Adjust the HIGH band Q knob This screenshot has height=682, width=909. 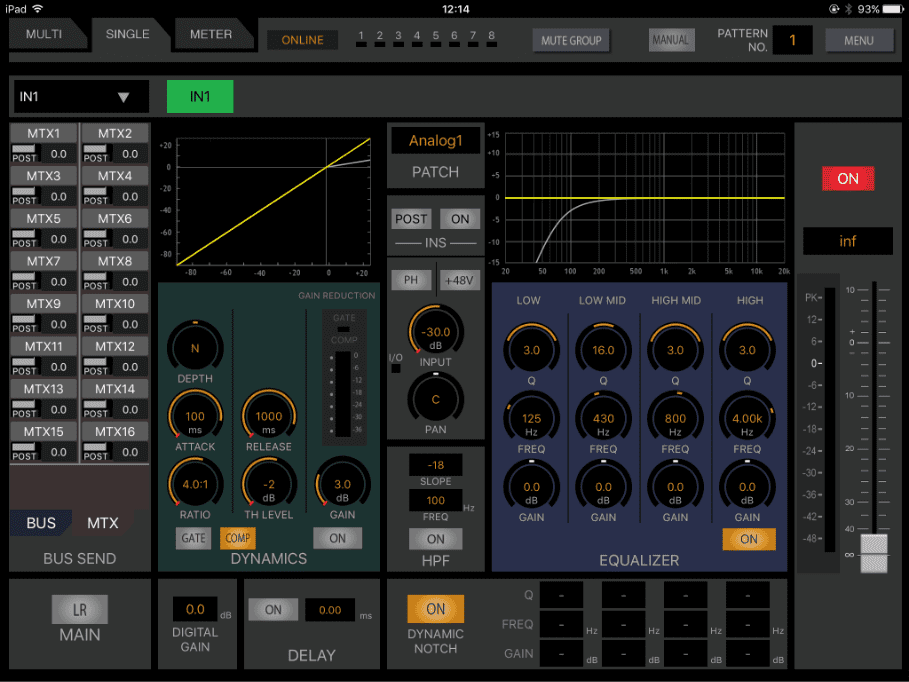coord(747,350)
